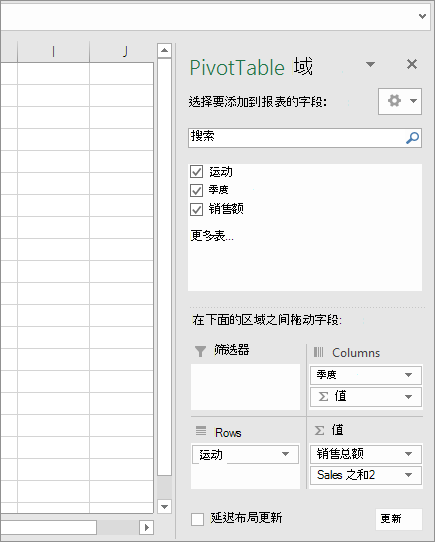435x542 pixels.
Task: Click the vertical scrollbar down arrow
Action: click(164, 507)
